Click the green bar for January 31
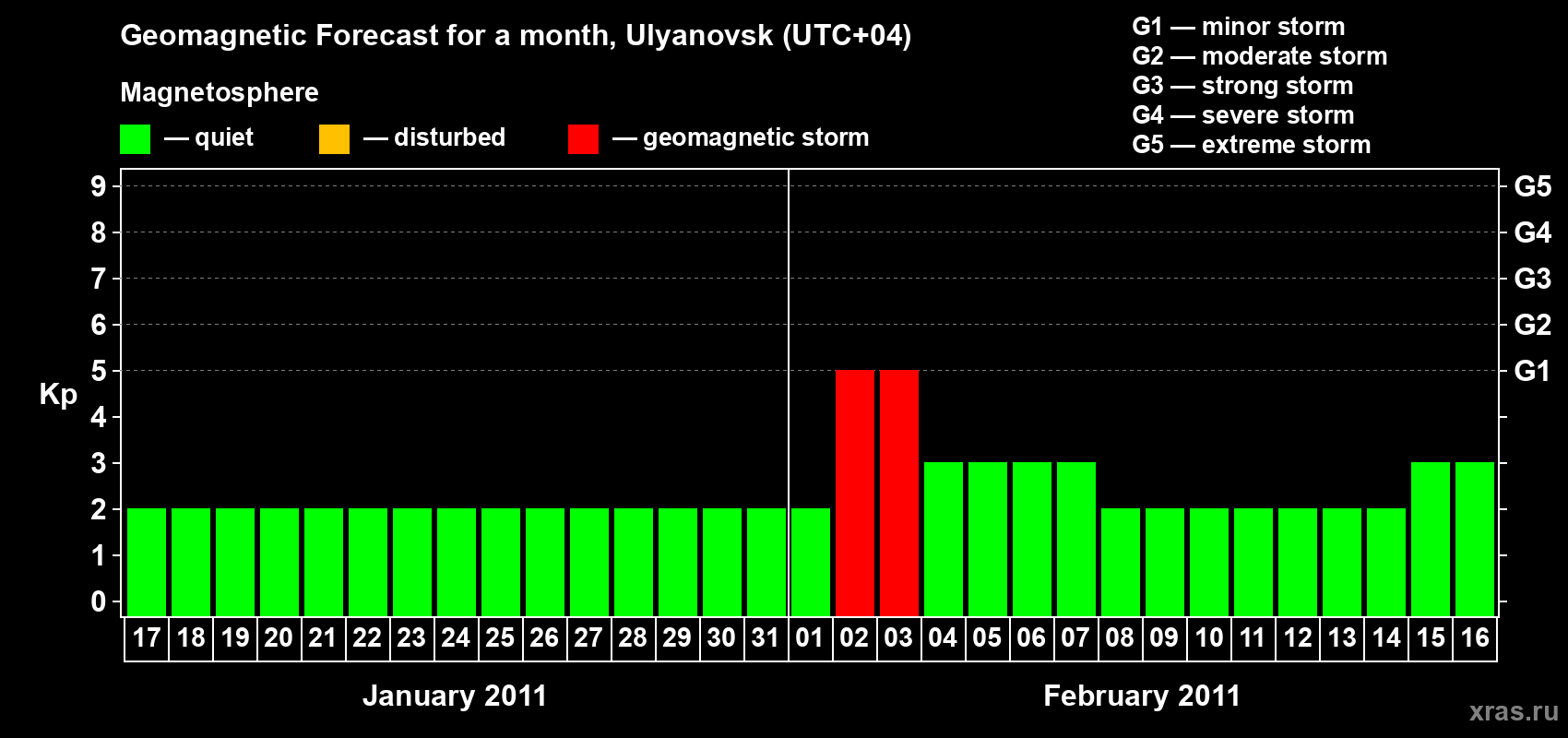The image size is (1568, 738). point(766,562)
